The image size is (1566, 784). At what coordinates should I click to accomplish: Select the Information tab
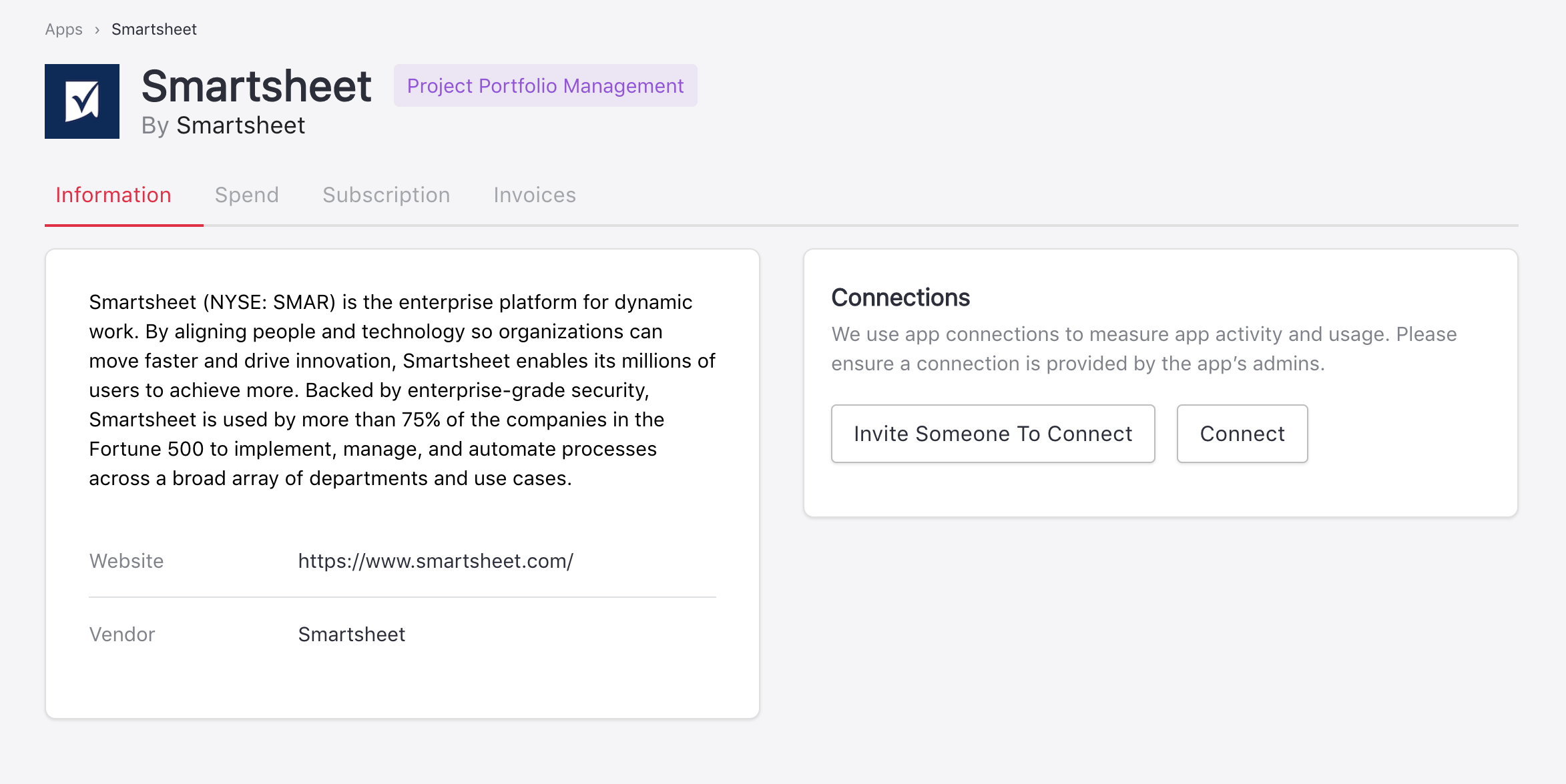point(113,195)
